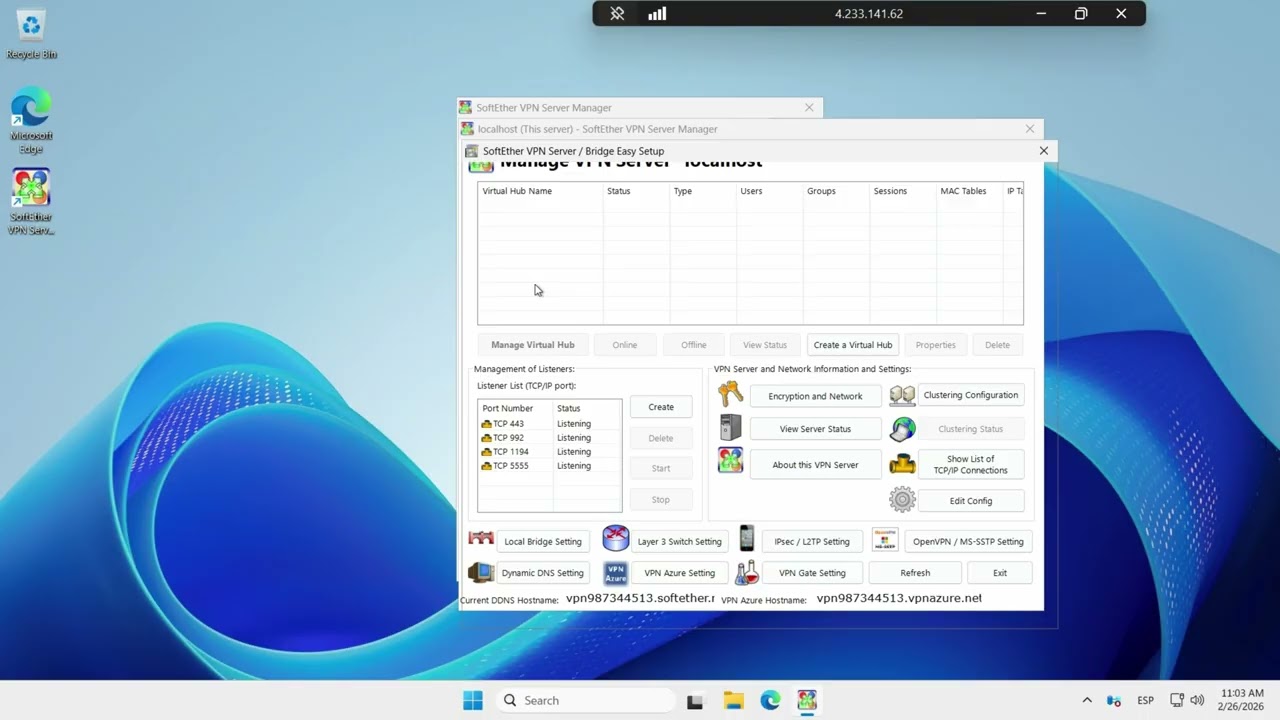Image resolution: width=1280 pixels, height=720 pixels.
Task: Click the globe icon beside Clustering Status
Action: [902, 429]
